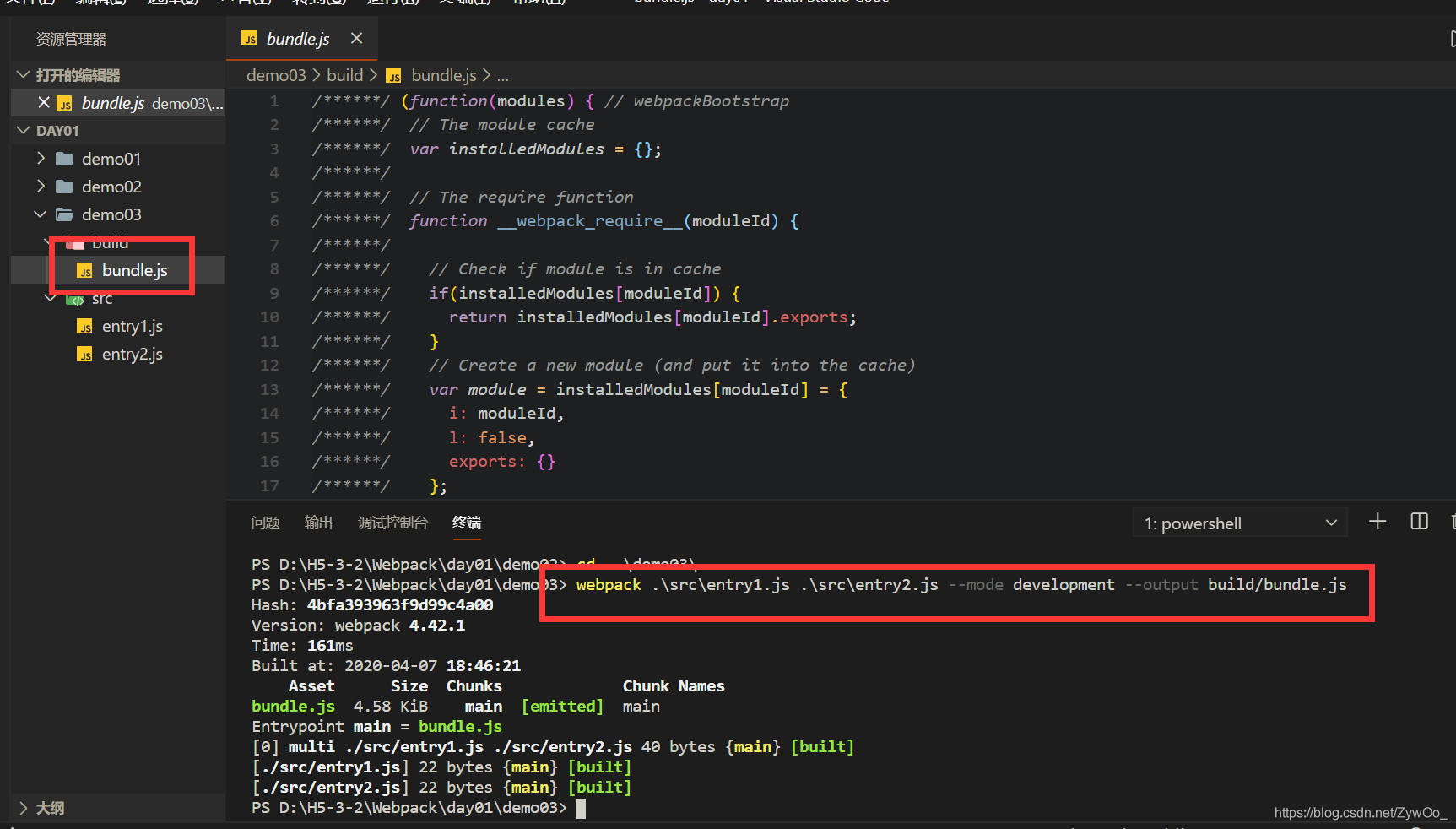The image size is (1456, 829).
Task: Click the ellipsis breadcrumb segment
Action: 503,75
